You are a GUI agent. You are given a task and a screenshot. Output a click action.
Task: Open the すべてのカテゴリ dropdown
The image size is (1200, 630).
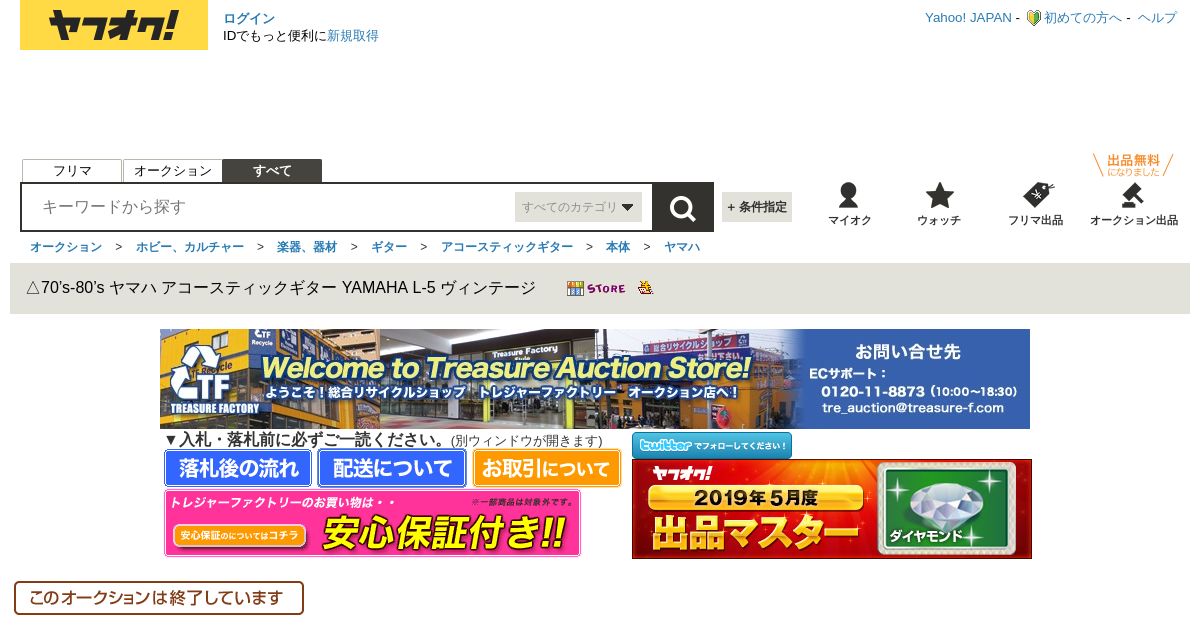tap(578, 207)
